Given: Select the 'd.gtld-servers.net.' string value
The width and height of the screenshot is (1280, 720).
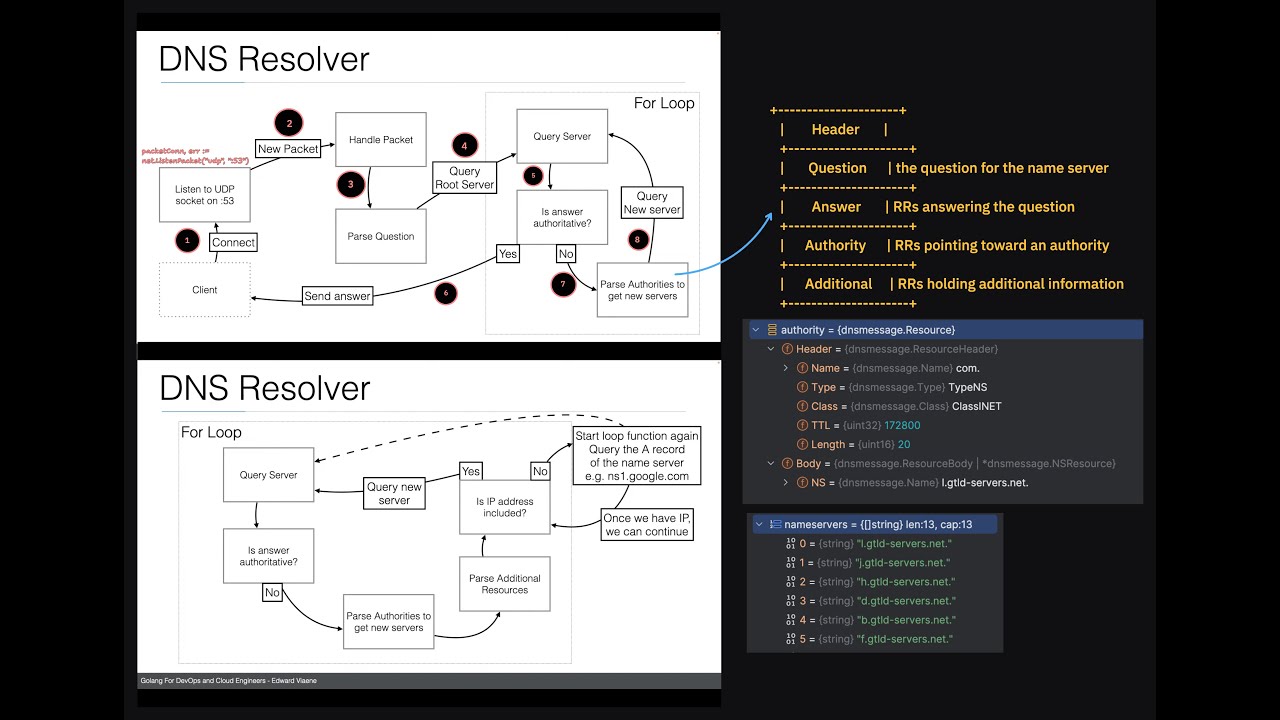Looking at the screenshot, I should coord(905,601).
